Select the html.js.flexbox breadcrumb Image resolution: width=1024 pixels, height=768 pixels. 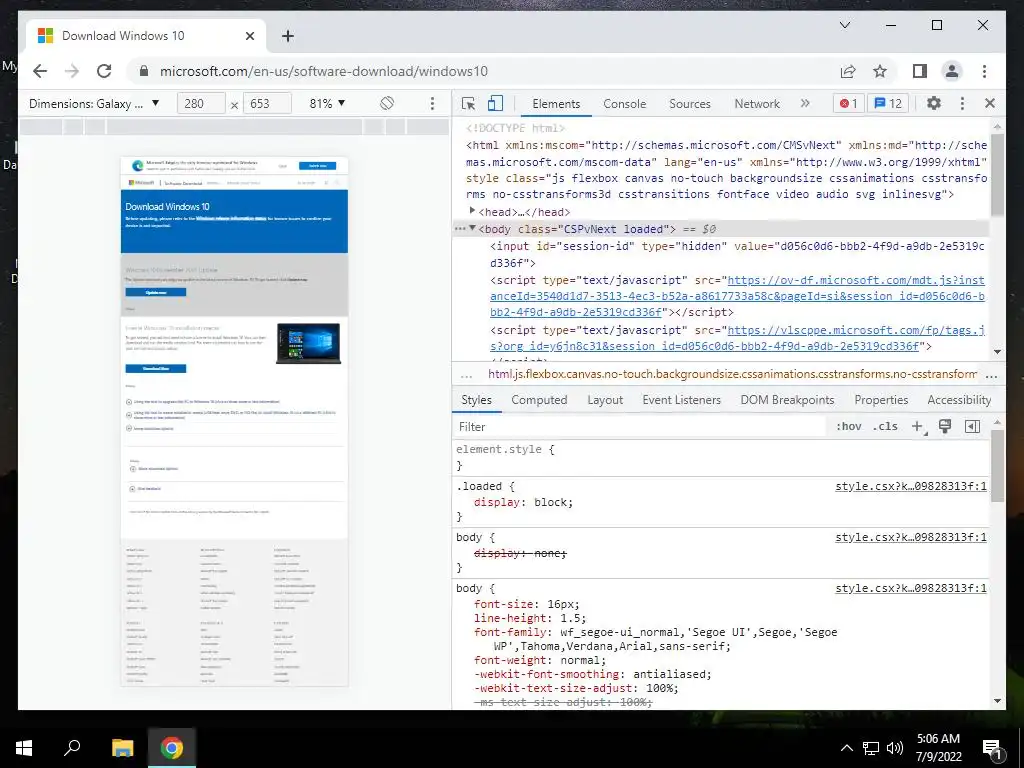coord(732,374)
